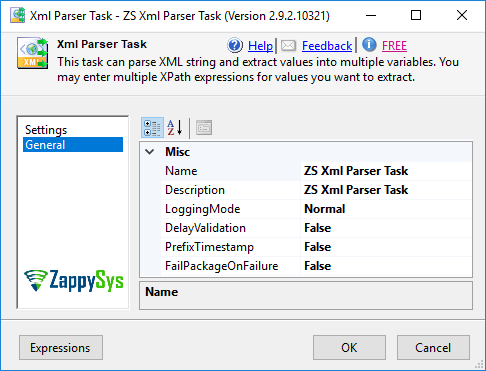Open the DelayValidation value False
This screenshot has width=486, height=371.
pos(386,228)
